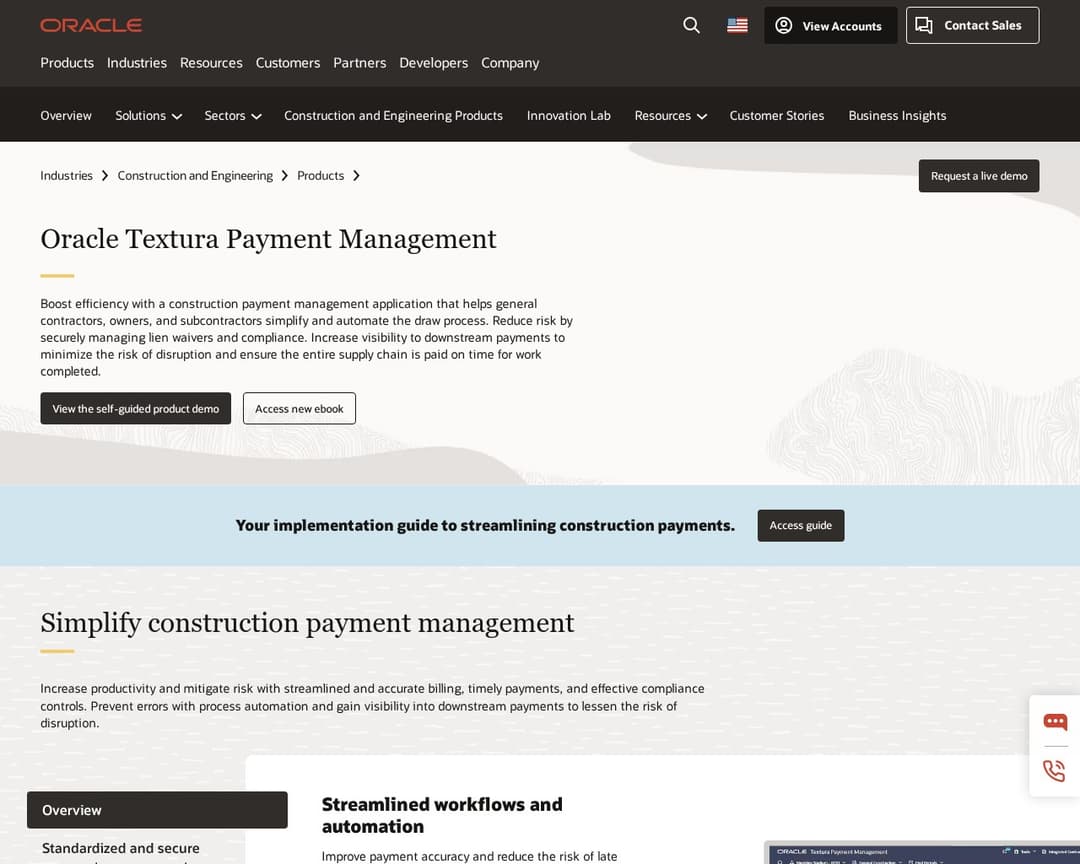The width and height of the screenshot is (1080, 864).
Task: Click the View Accounts button
Action: click(830, 25)
